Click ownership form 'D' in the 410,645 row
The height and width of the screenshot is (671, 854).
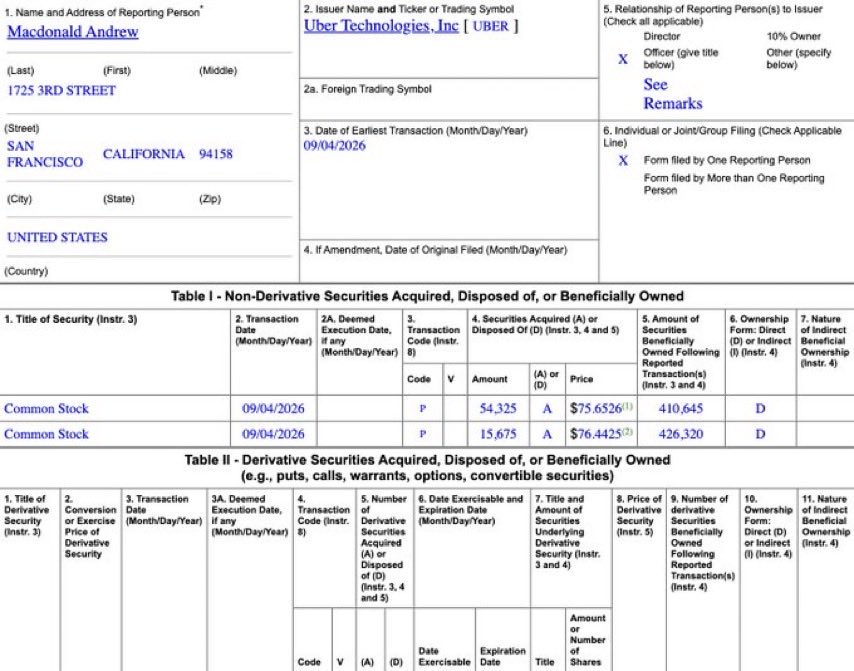click(760, 408)
